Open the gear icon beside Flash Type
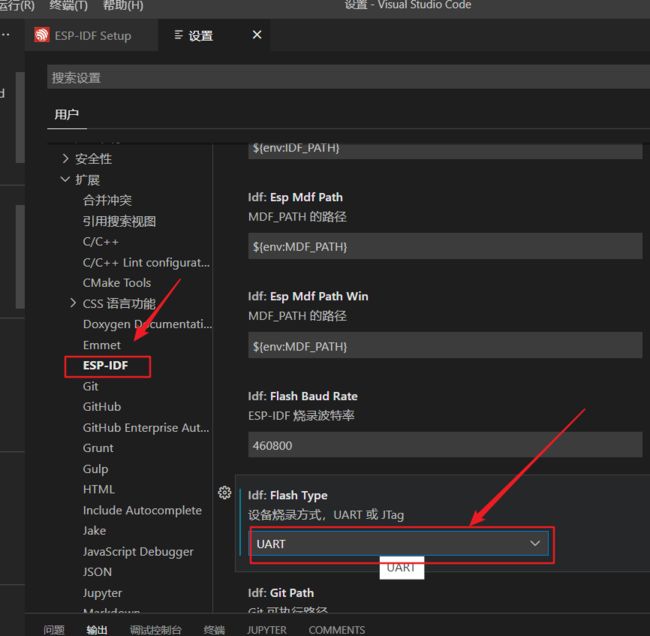Image resolution: width=650 pixels, height=636 pixels. [x=225, y=493]
